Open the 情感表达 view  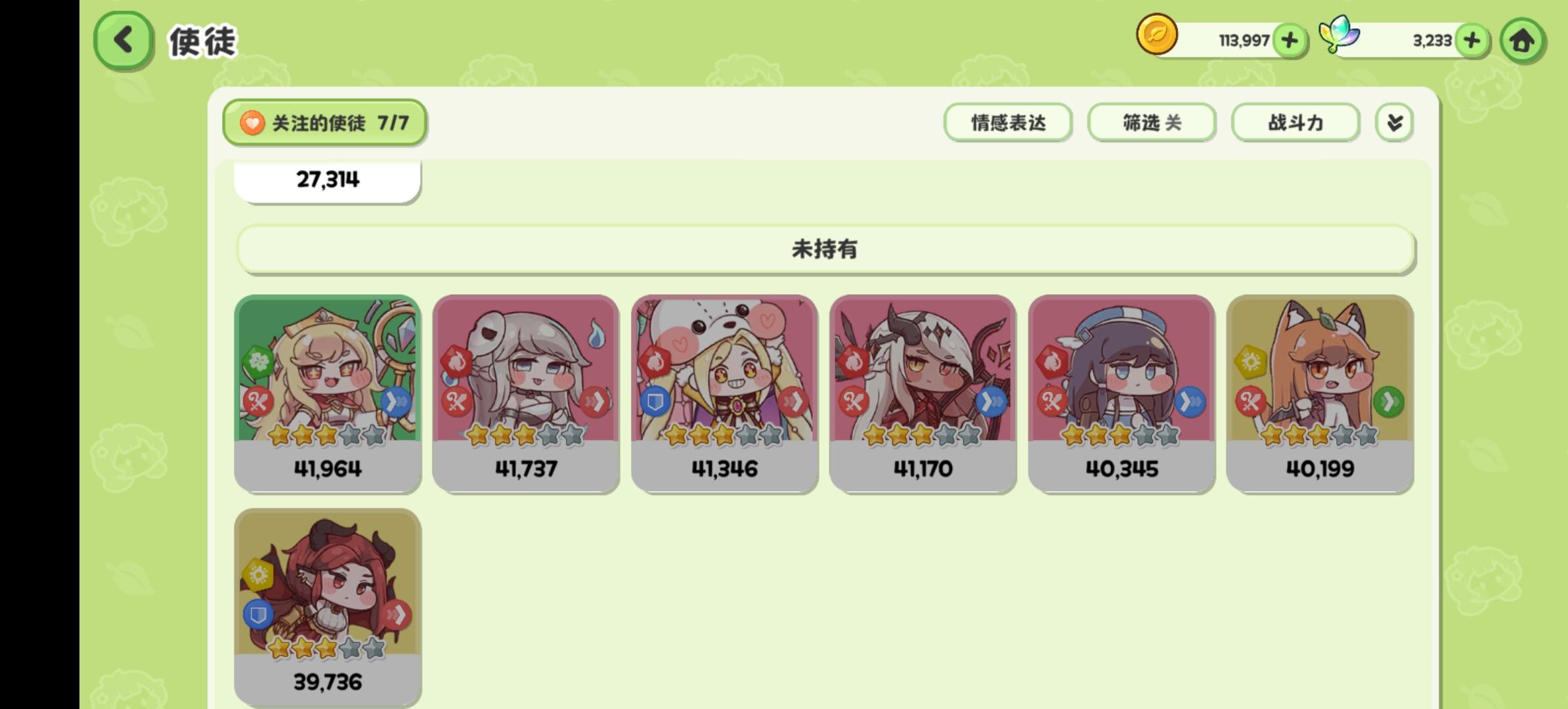(1007, 123)
